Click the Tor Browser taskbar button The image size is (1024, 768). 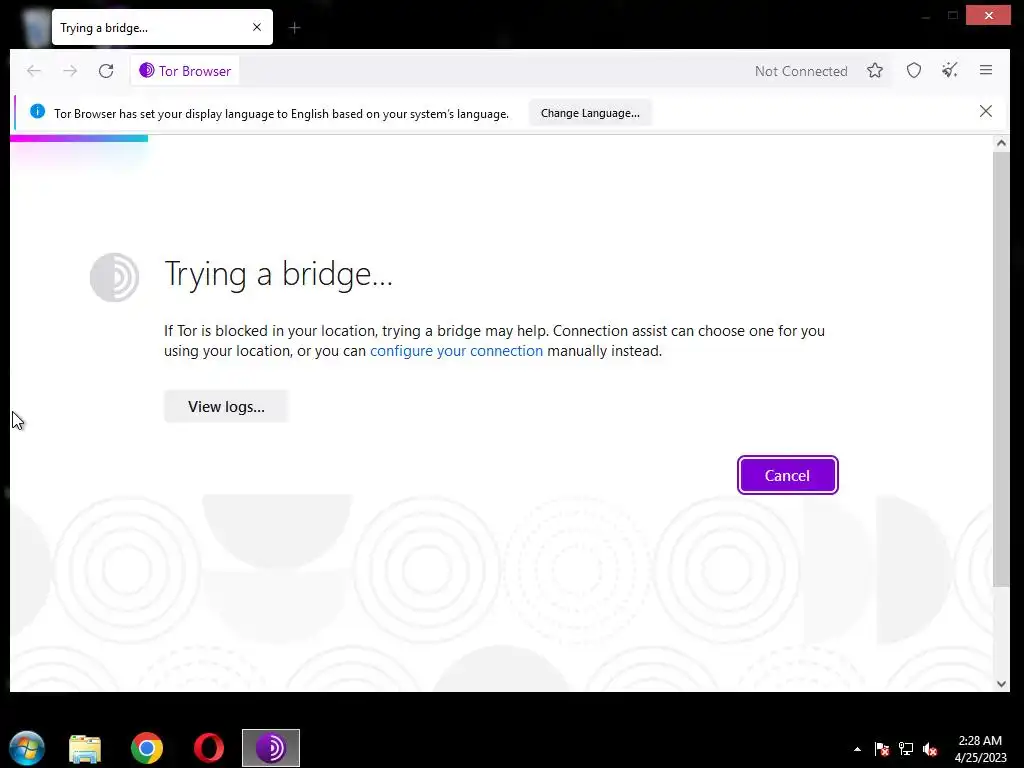click(270, 748)
